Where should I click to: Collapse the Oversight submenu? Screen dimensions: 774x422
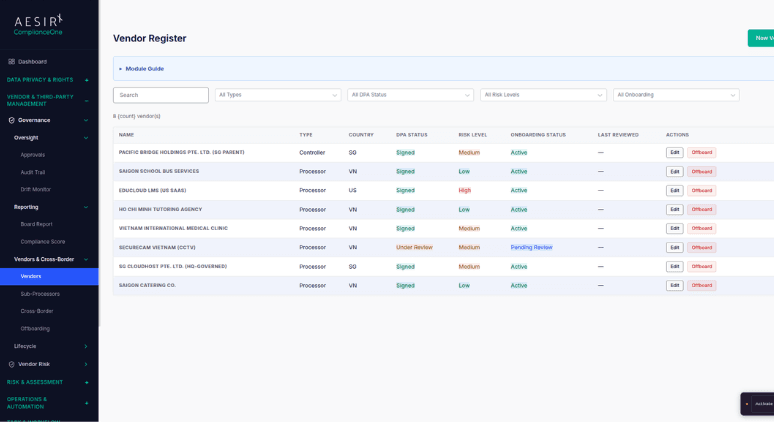click(x=86, y=138)
